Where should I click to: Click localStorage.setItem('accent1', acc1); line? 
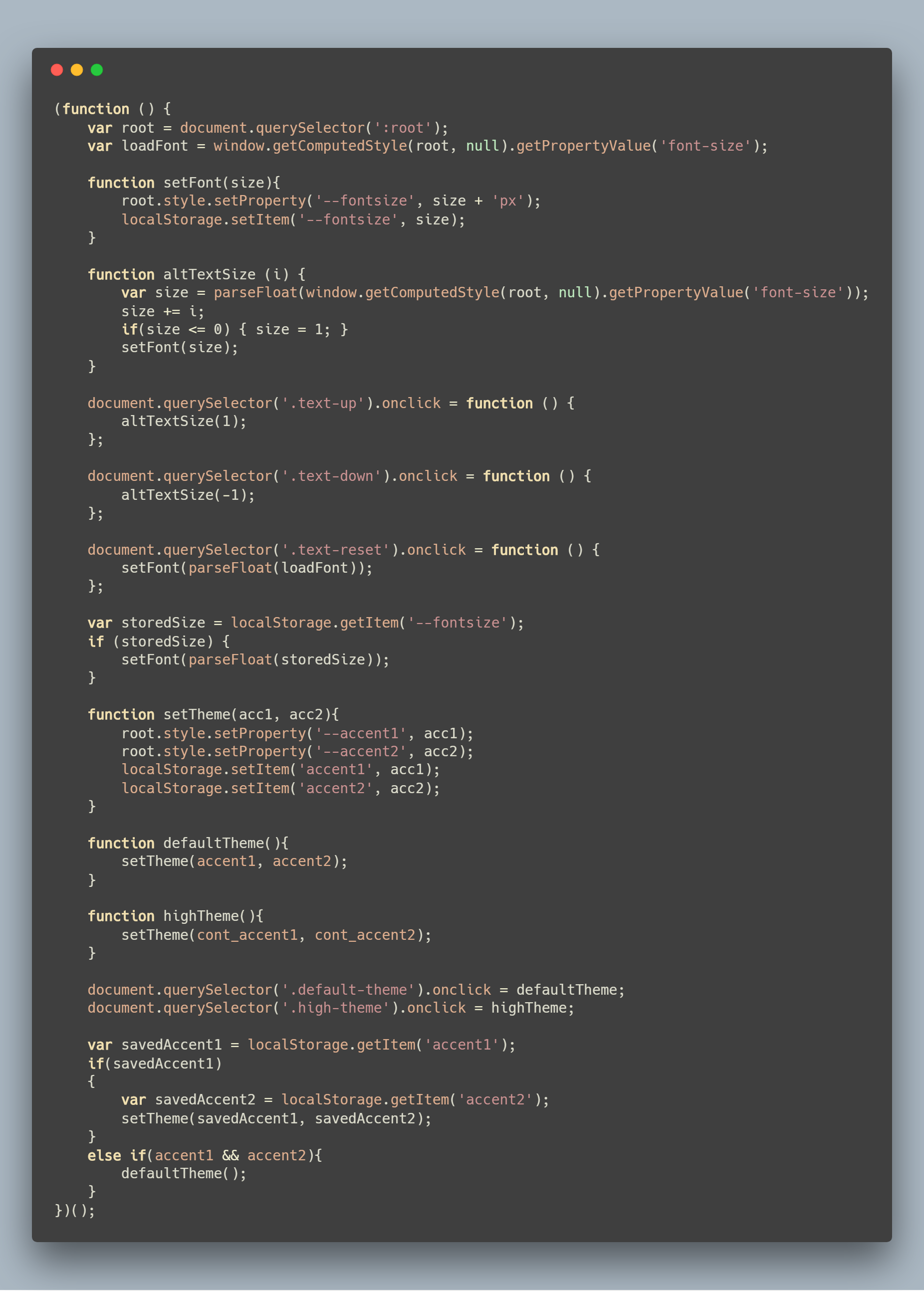280,770
